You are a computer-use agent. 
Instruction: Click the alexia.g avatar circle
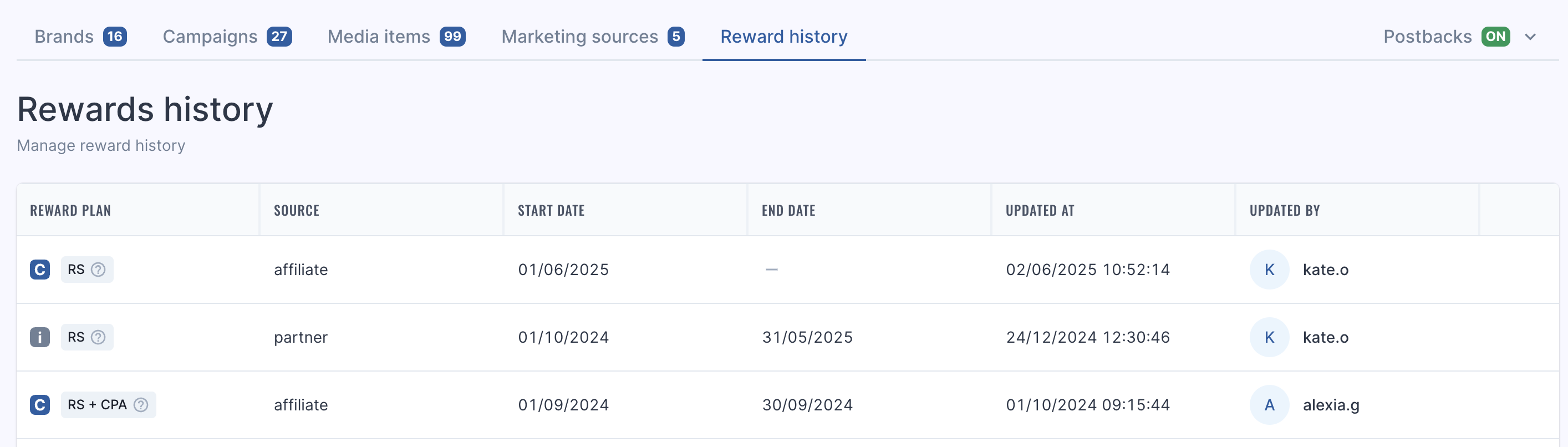coord(1269,404)
